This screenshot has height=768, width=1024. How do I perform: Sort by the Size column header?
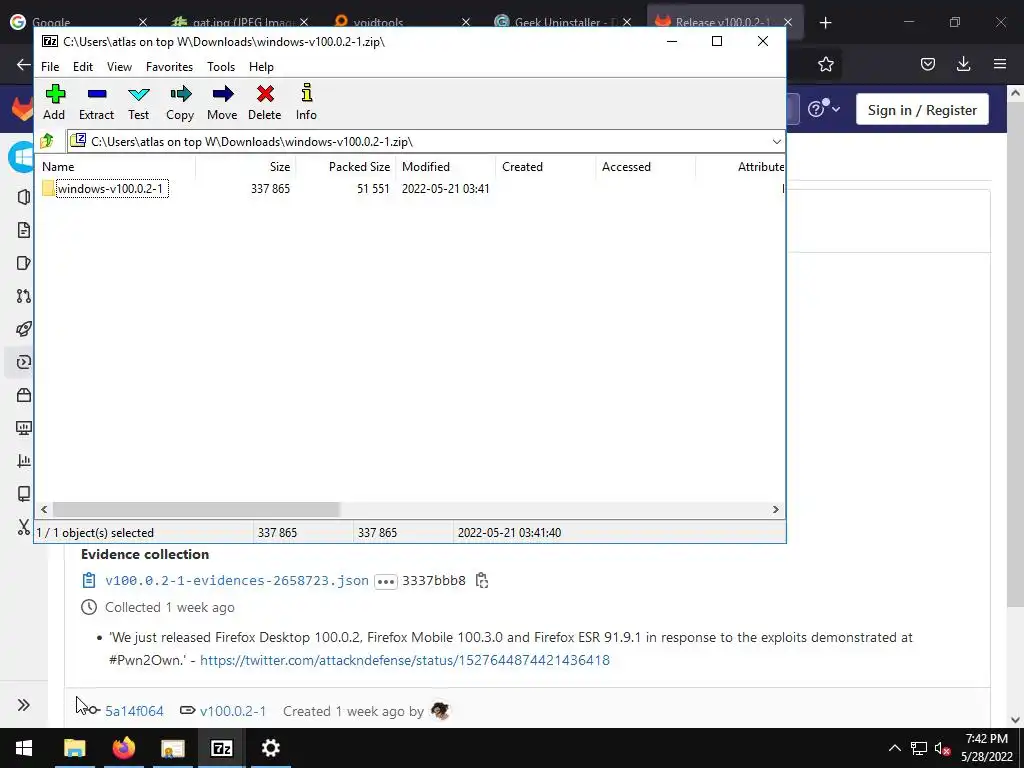click(246, 167)
